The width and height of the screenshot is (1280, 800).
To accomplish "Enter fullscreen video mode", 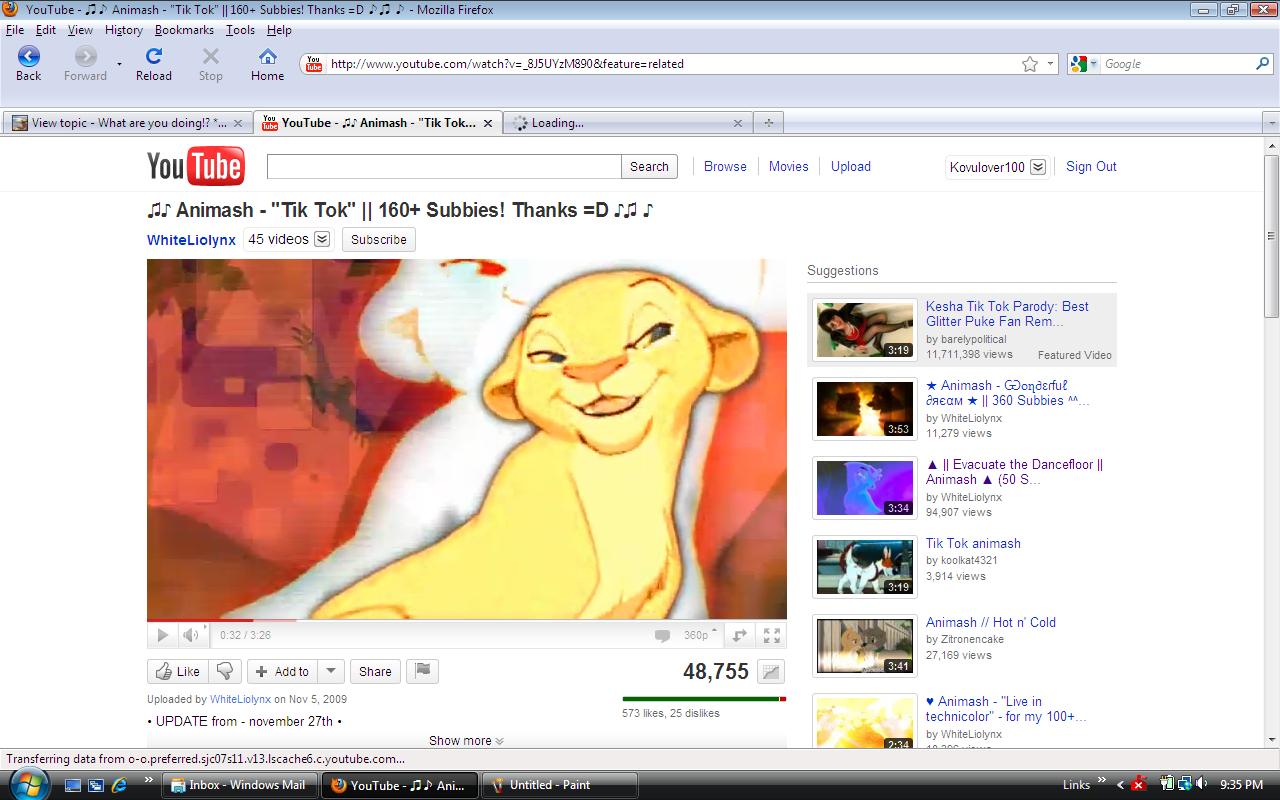I will (772, 635).
